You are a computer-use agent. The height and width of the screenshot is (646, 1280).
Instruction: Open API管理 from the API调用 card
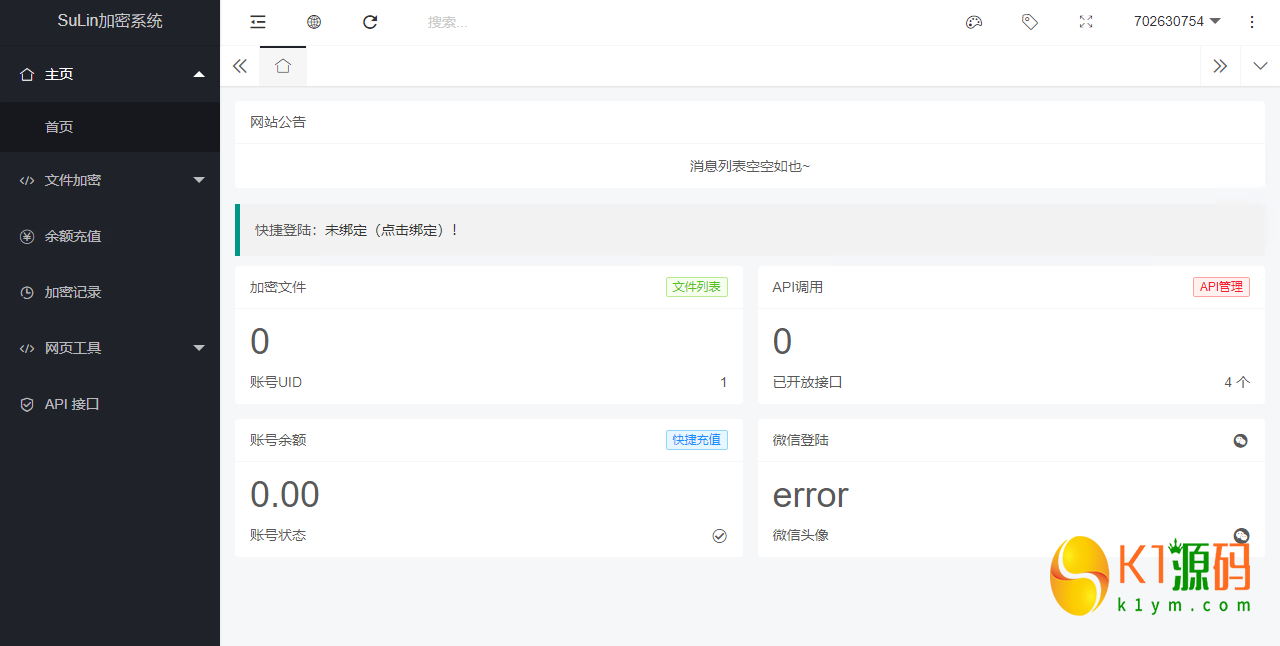tap(1221, 287)
